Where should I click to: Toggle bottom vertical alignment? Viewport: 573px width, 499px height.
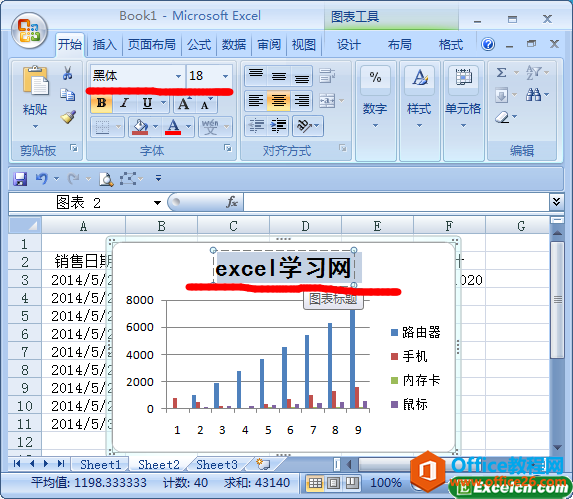[x=301, y=75]
